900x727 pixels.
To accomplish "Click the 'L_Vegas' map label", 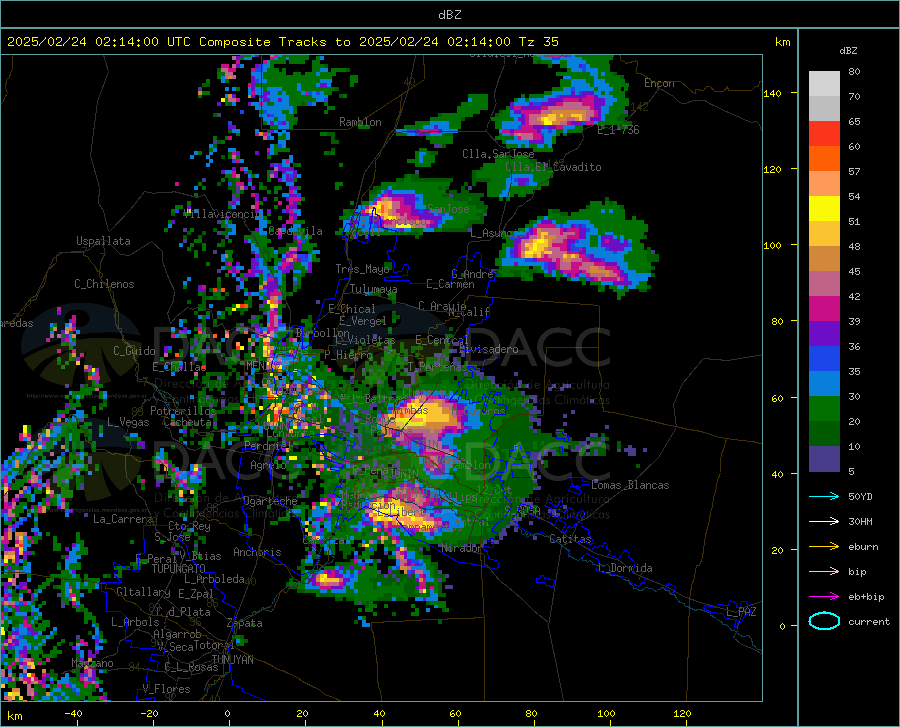I will (x=128, y=422).
